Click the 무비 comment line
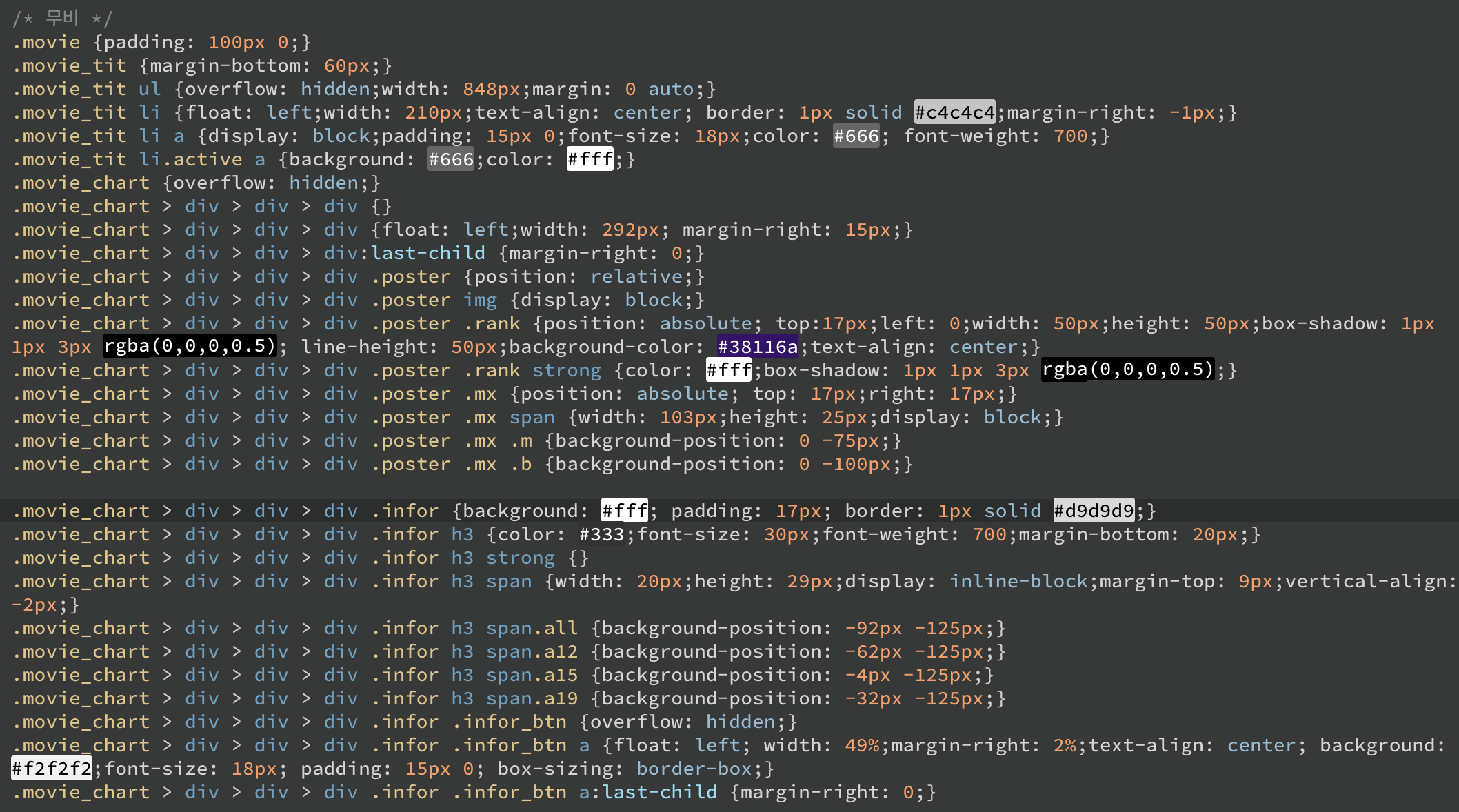The height and width of the screenshot is (812, 1459). (62, 19)
